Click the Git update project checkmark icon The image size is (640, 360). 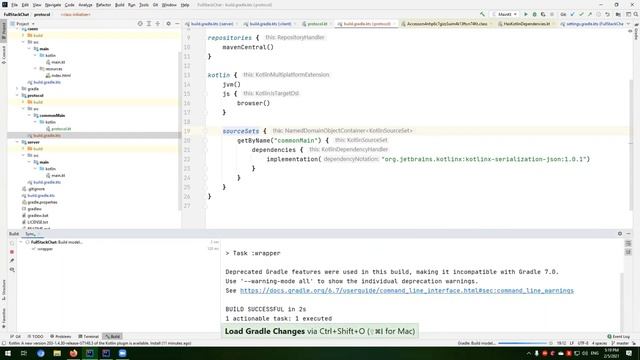point(572,14)
